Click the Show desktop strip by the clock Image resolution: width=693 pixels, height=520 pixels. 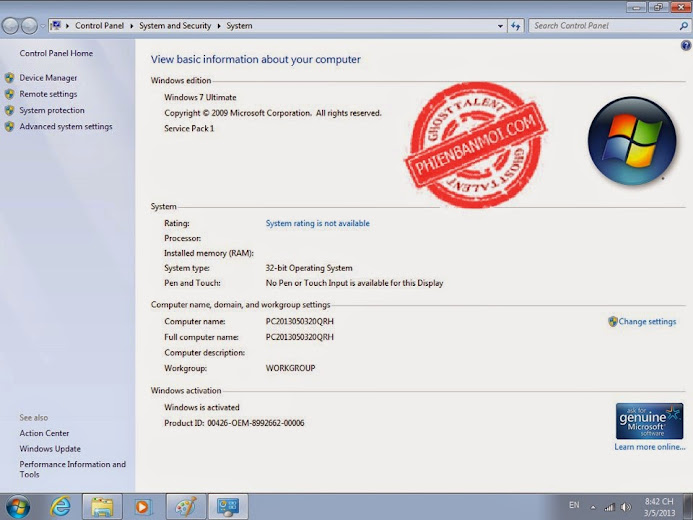(x=688, y=506)
